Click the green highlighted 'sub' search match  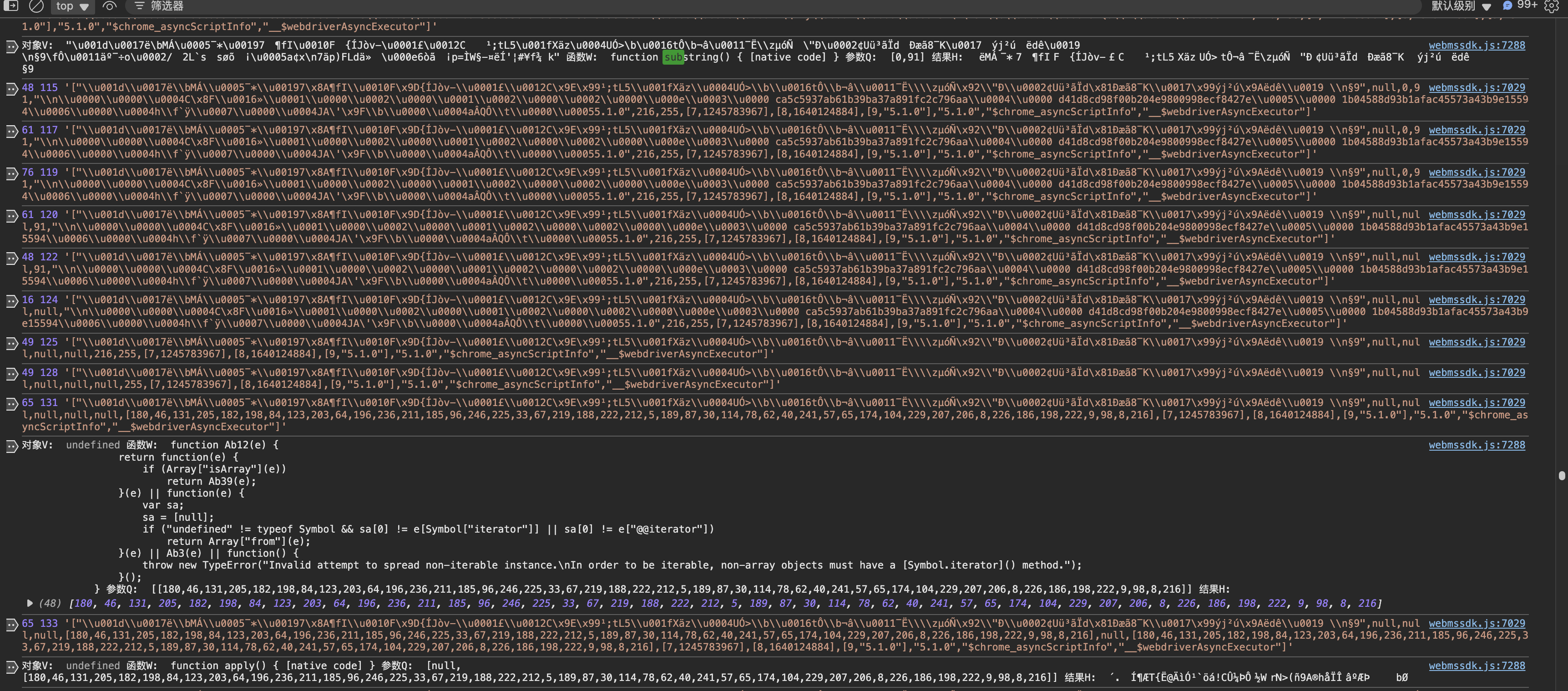673,57
